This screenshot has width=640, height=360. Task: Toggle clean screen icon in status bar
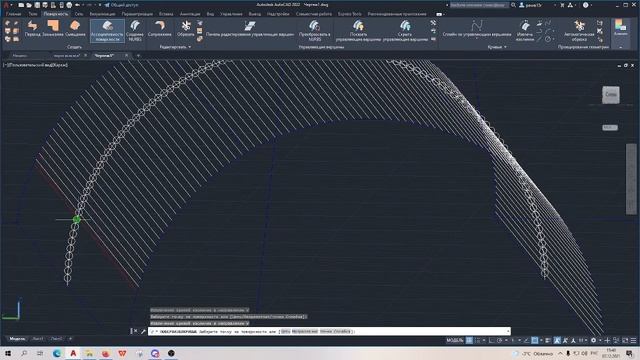click(624, 340)
